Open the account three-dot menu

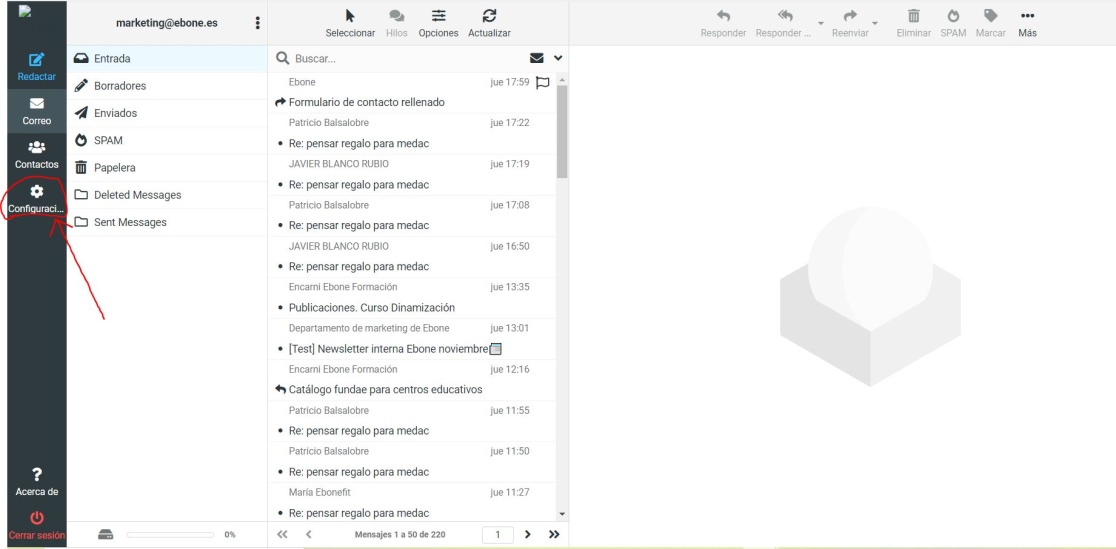(x=258, y=23)
